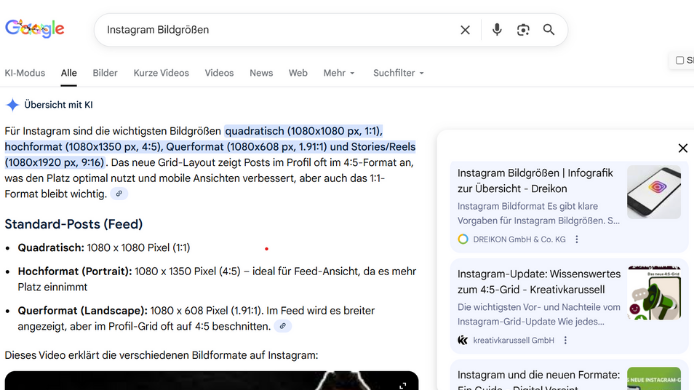Click the Google logo
Image resolution: width=694 pixels, height=390 pixels.
tap(35, 29)
